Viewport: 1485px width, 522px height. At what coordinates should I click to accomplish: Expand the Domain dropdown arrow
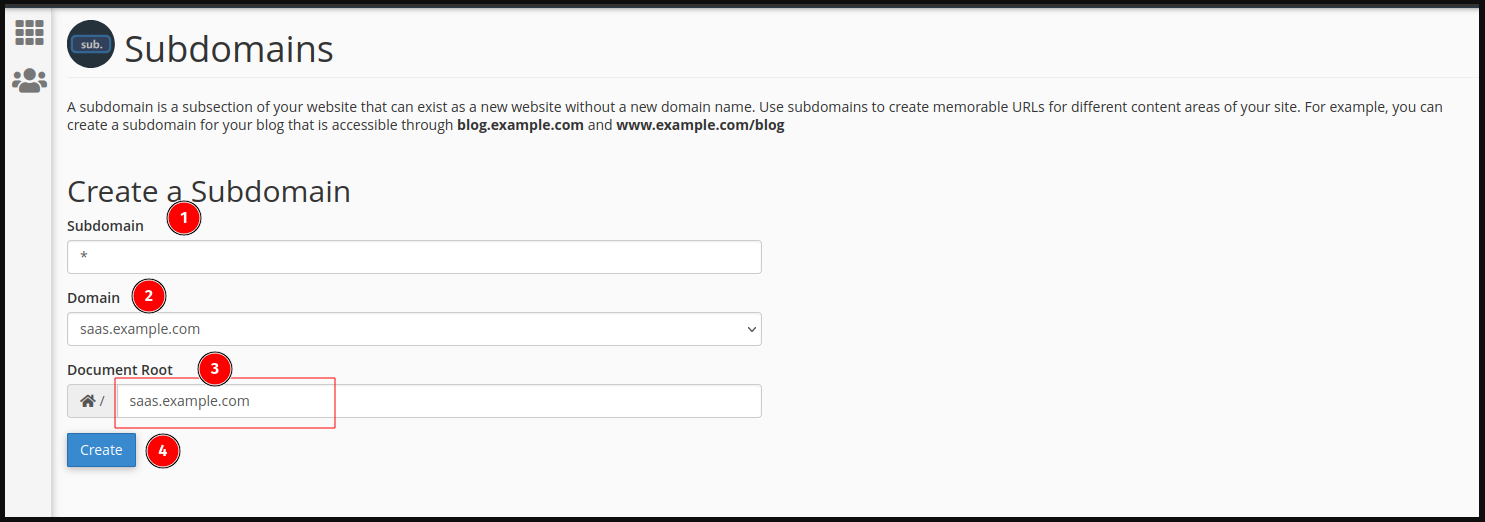click(751, 329)
